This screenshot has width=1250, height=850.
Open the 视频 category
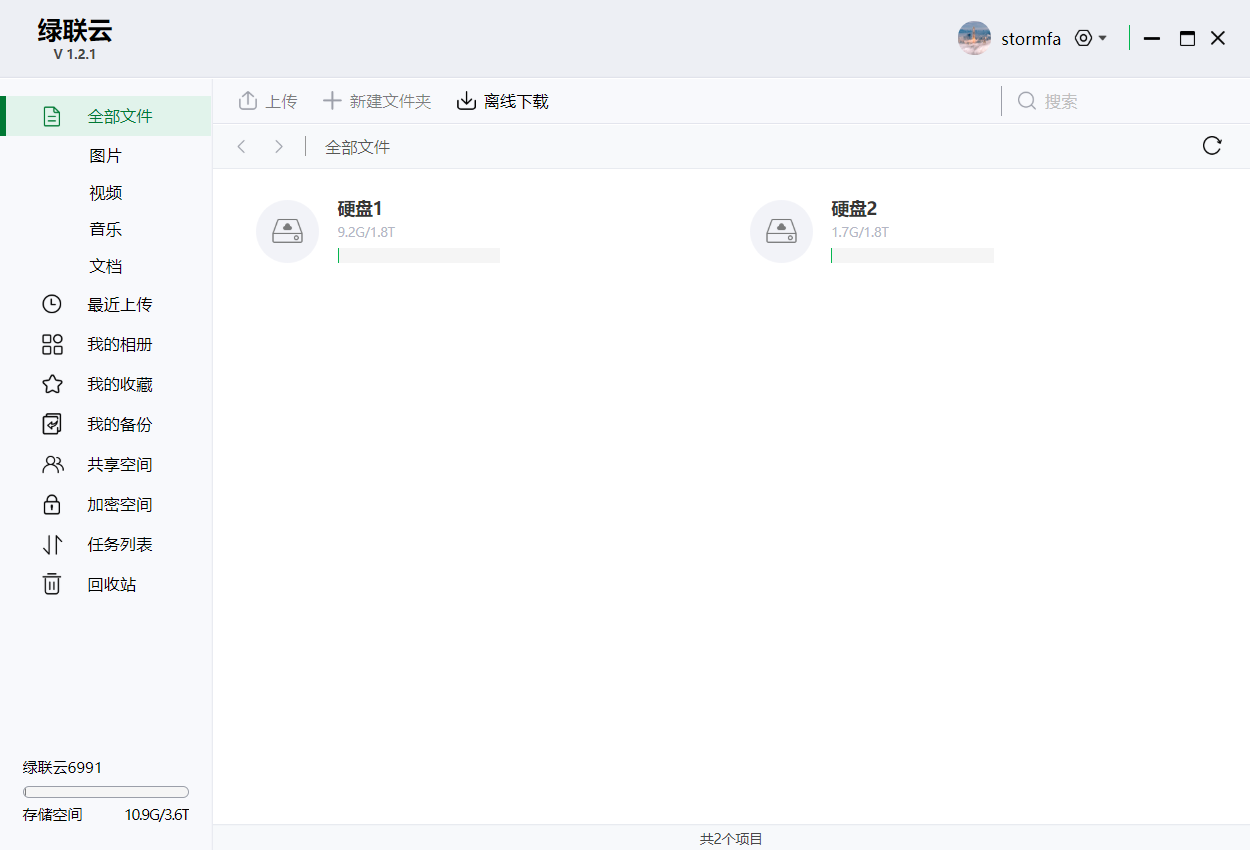tap(105, 193)
